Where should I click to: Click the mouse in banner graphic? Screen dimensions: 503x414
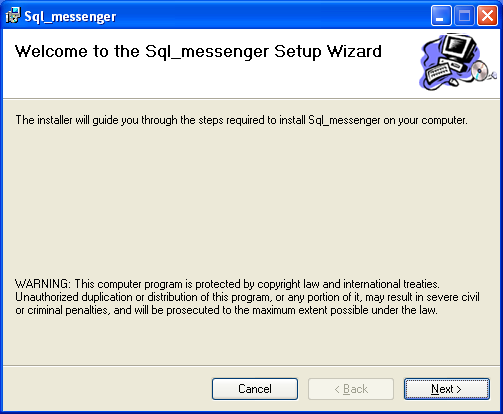tap(453, 81)
